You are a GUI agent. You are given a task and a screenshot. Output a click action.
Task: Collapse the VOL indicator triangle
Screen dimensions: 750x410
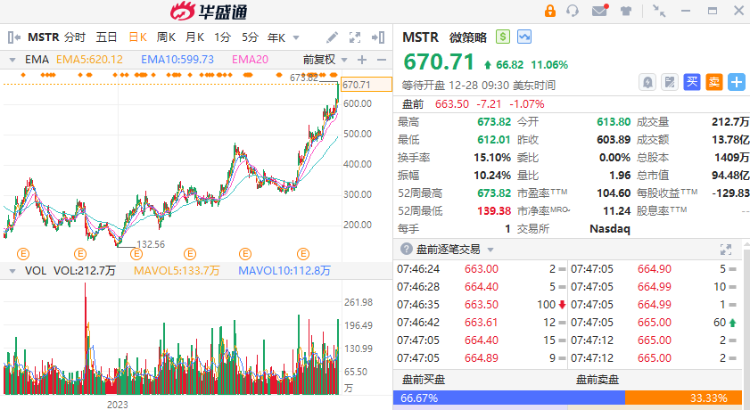pyautogui.click(x=12, y=271)
